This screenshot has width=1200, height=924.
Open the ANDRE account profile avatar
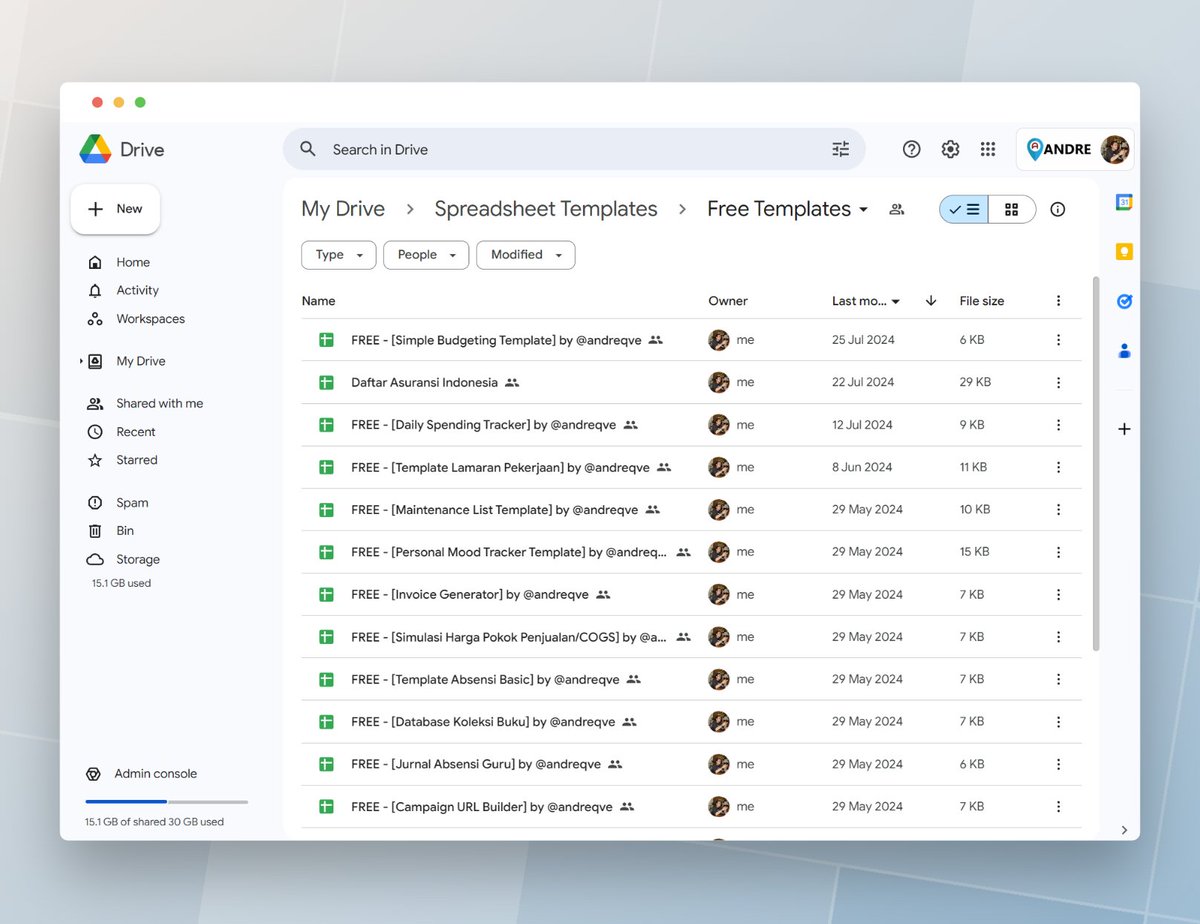click(1115, 149)
